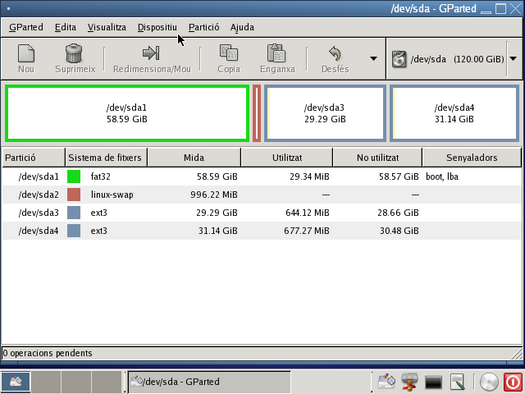Open the Partició menu
This screenshot has height=394, width=525.
tap(204, 27)
